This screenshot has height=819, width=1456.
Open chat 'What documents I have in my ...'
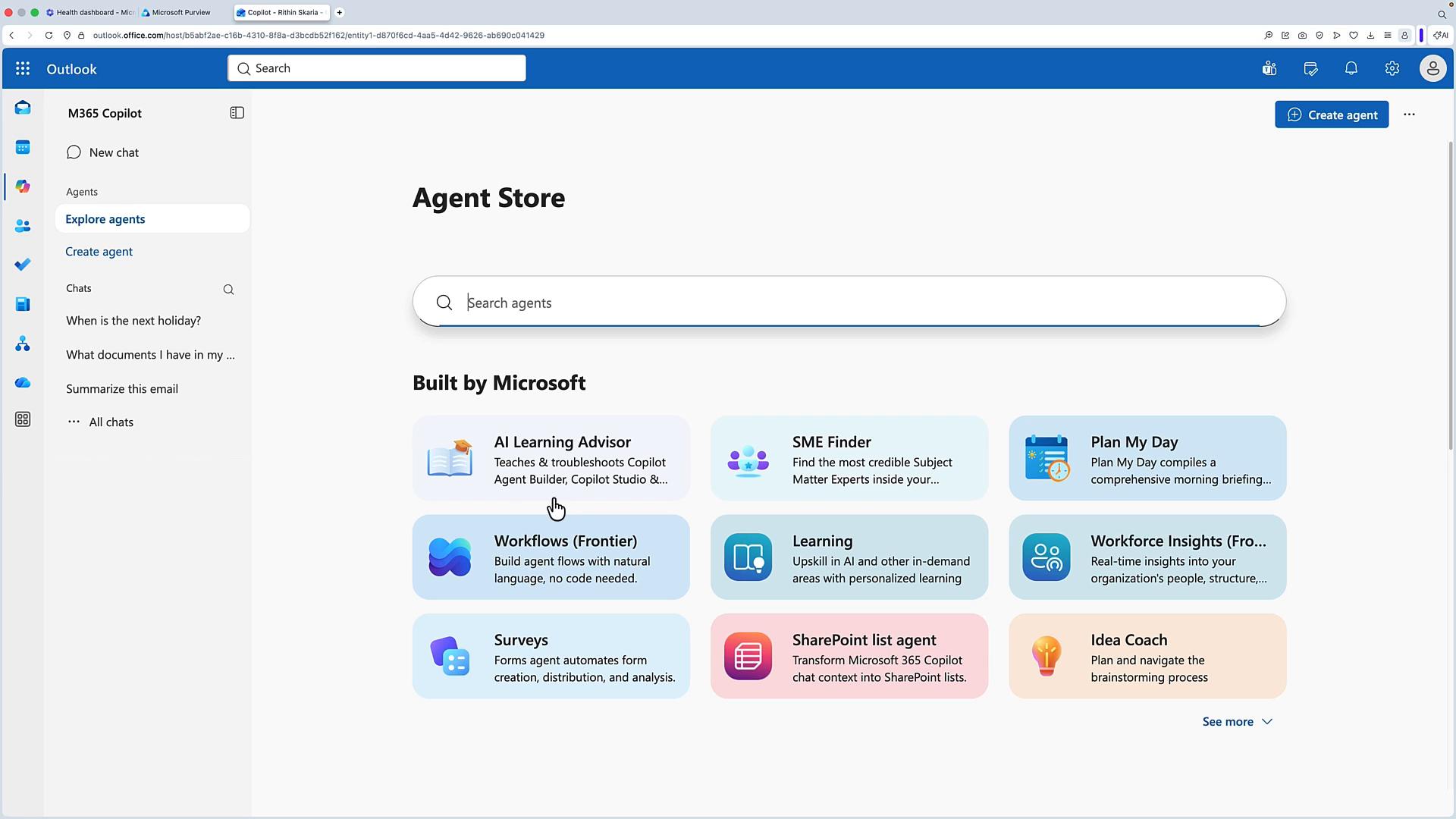[x=150, y=355]
